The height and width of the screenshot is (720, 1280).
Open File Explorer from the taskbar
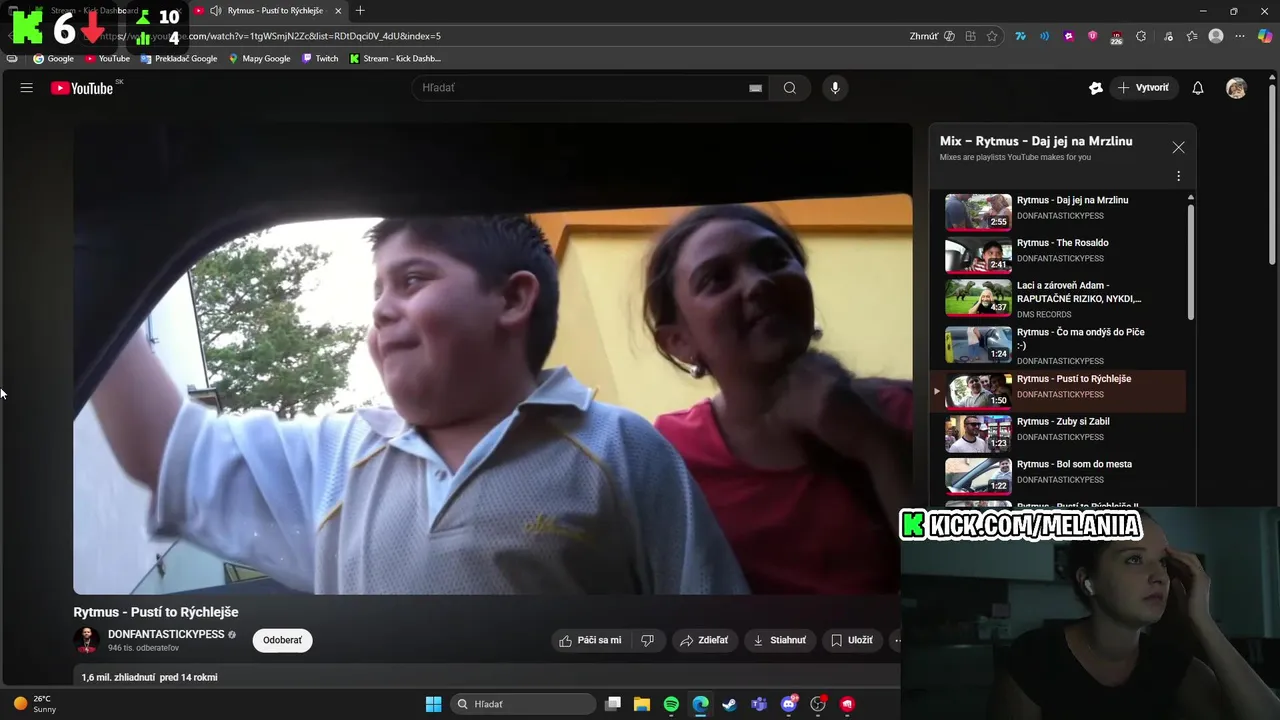click(x=642, y=704)
